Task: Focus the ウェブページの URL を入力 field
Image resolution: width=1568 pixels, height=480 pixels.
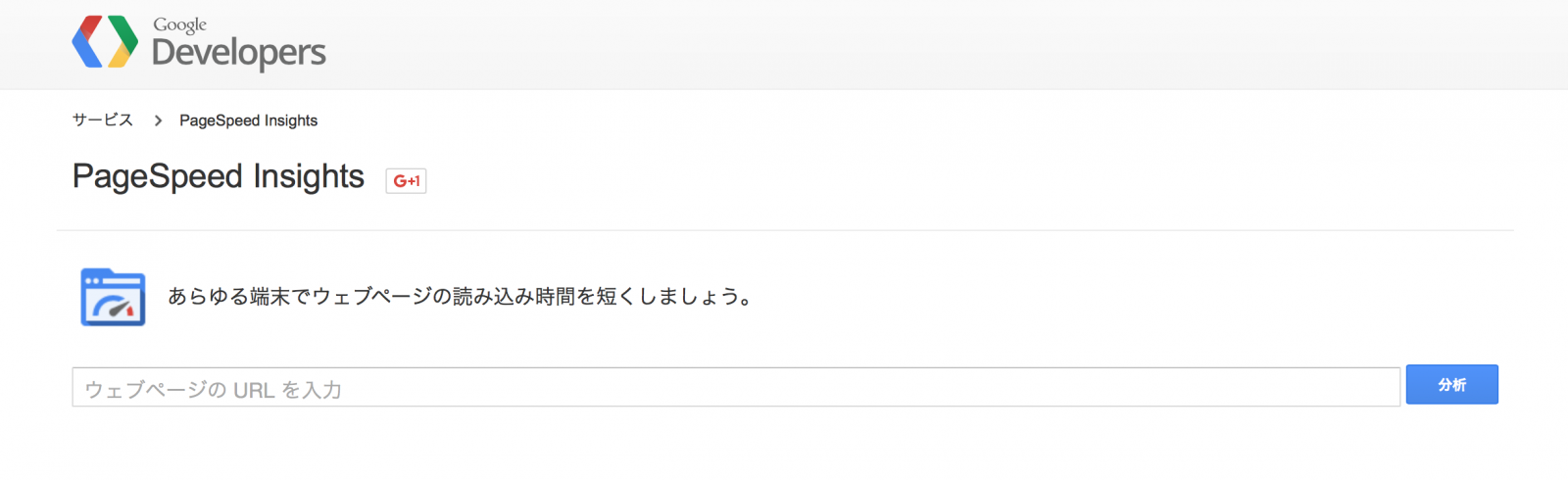Action: point(736,388)
